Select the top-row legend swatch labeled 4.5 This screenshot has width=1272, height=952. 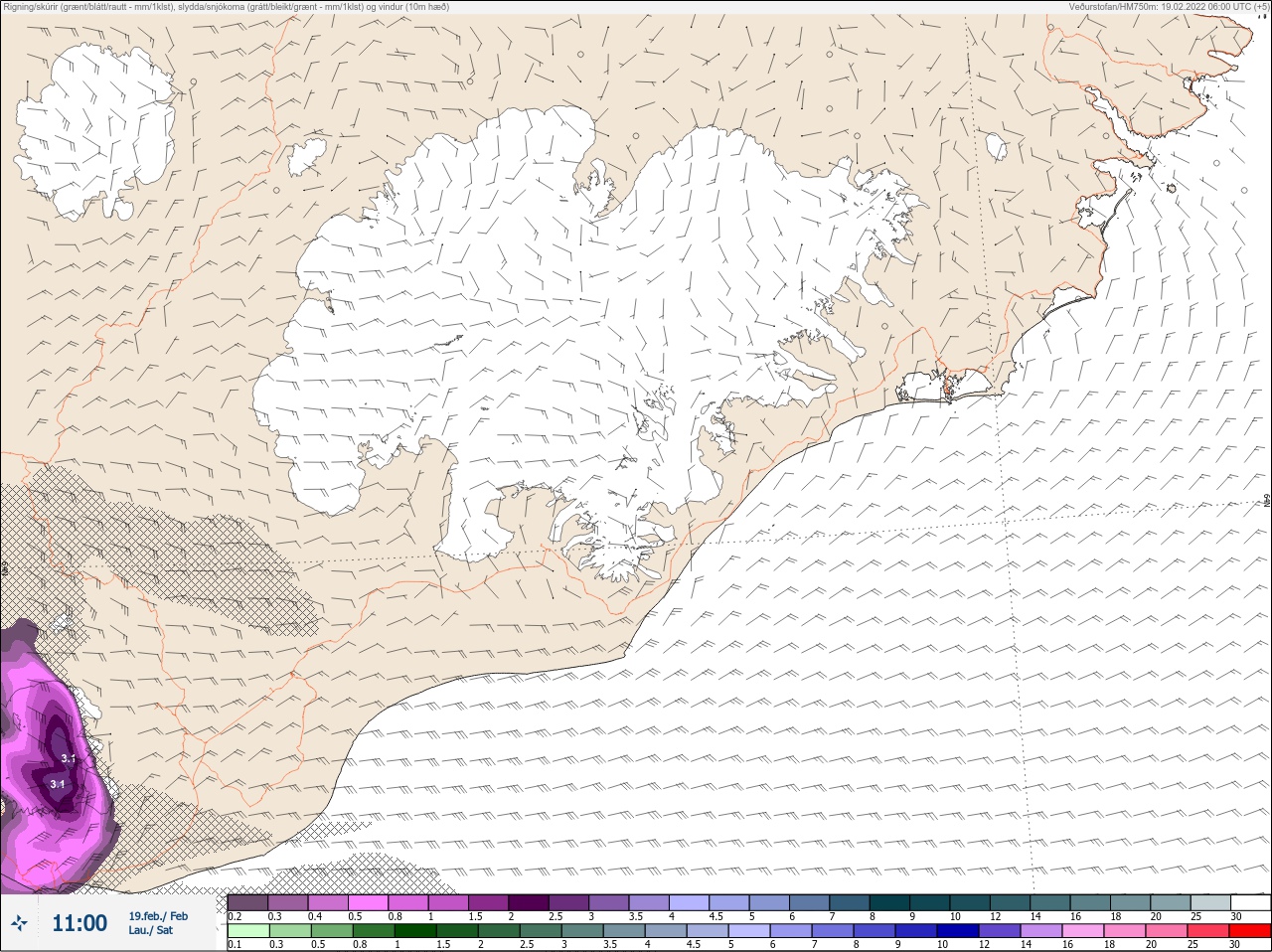click(x=729, y=902)
